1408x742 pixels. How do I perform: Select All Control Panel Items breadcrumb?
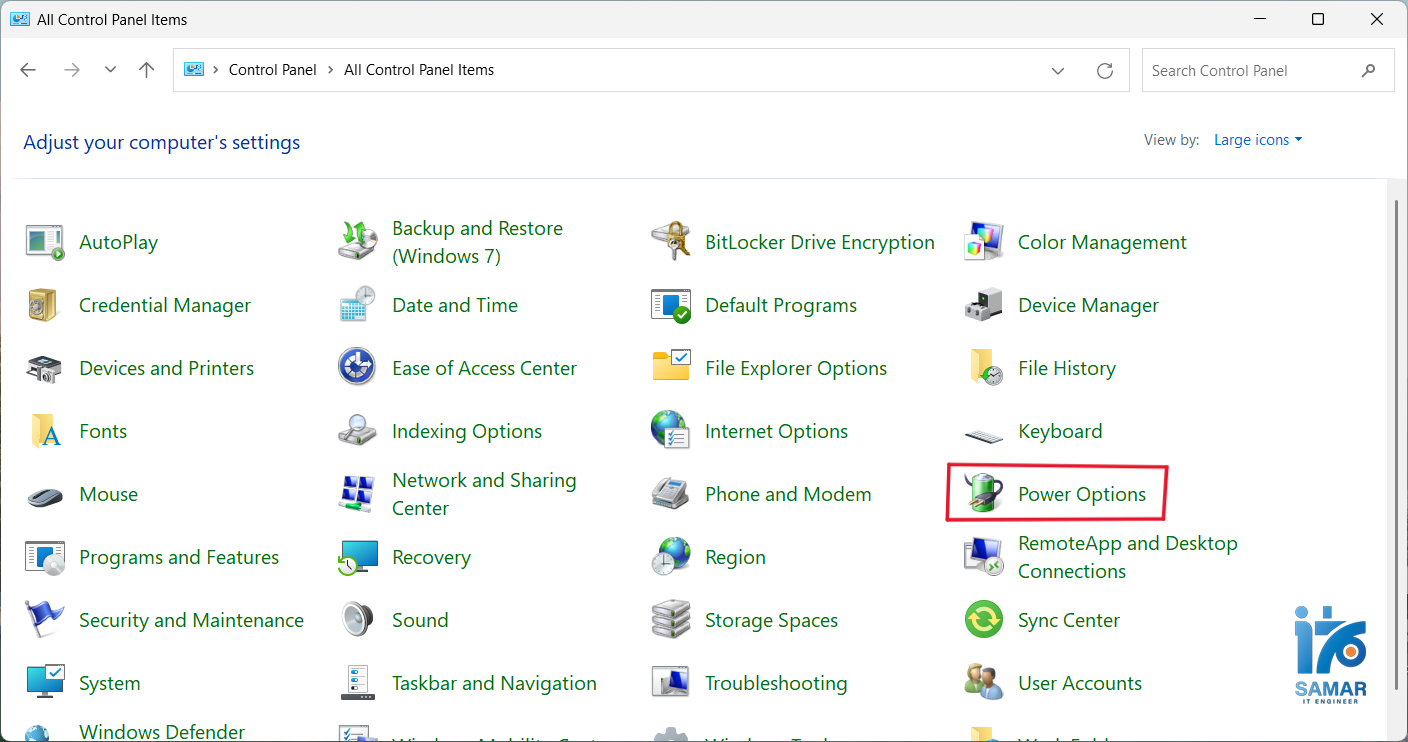(x=419, y=70)
